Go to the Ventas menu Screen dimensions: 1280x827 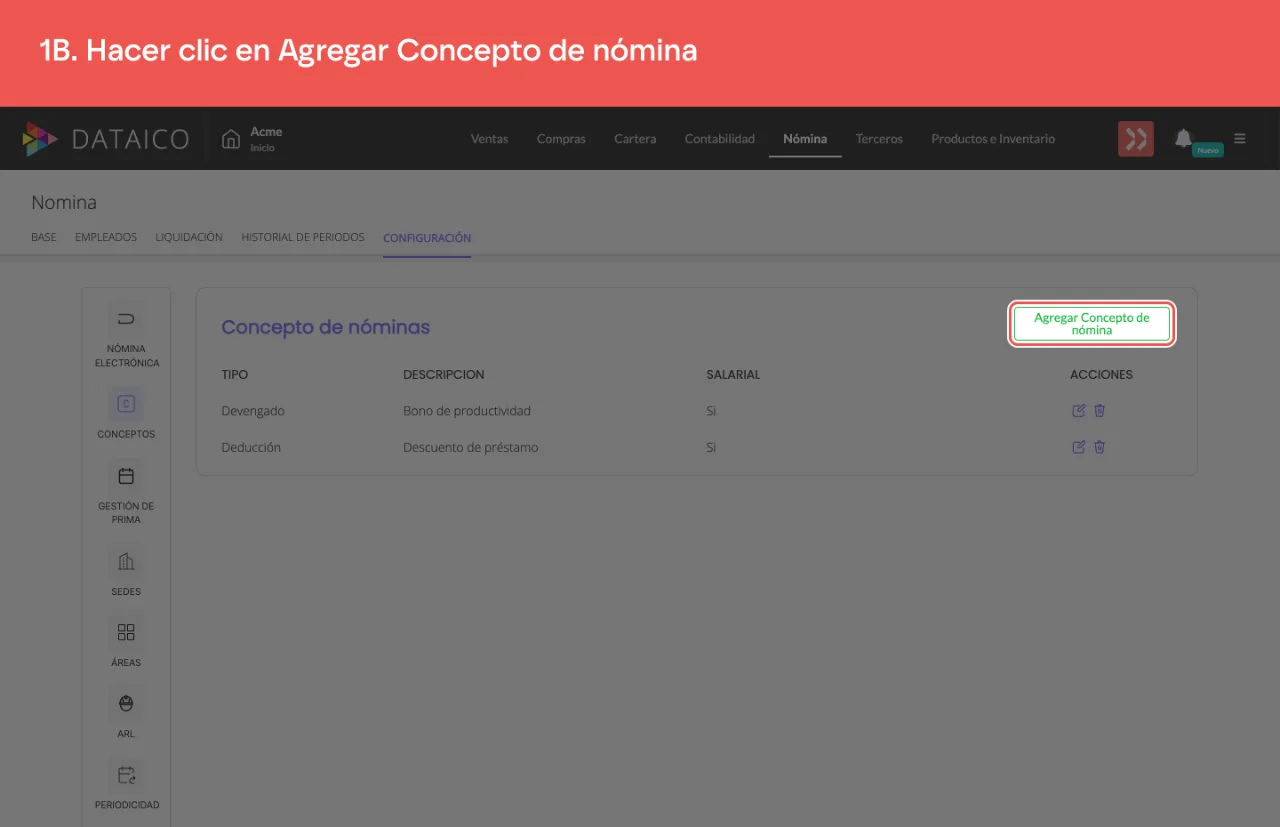click(x=489, y=139)
